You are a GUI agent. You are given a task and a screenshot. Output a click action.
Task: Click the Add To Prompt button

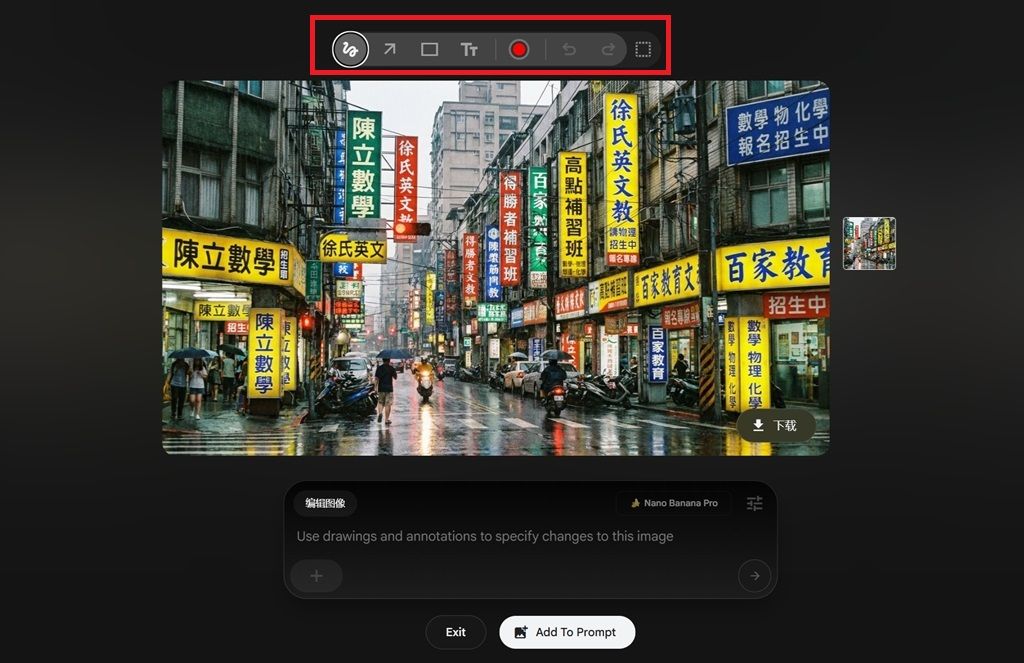coord(567,632)
